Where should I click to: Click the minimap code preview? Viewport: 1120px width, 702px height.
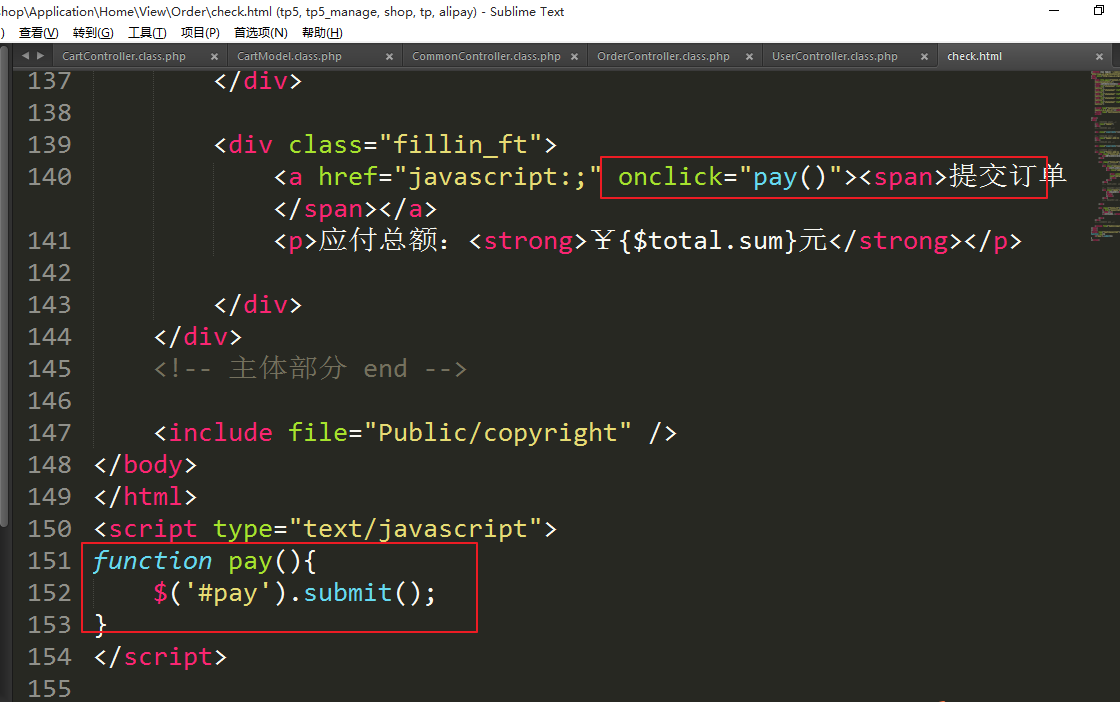point(1104,150)
